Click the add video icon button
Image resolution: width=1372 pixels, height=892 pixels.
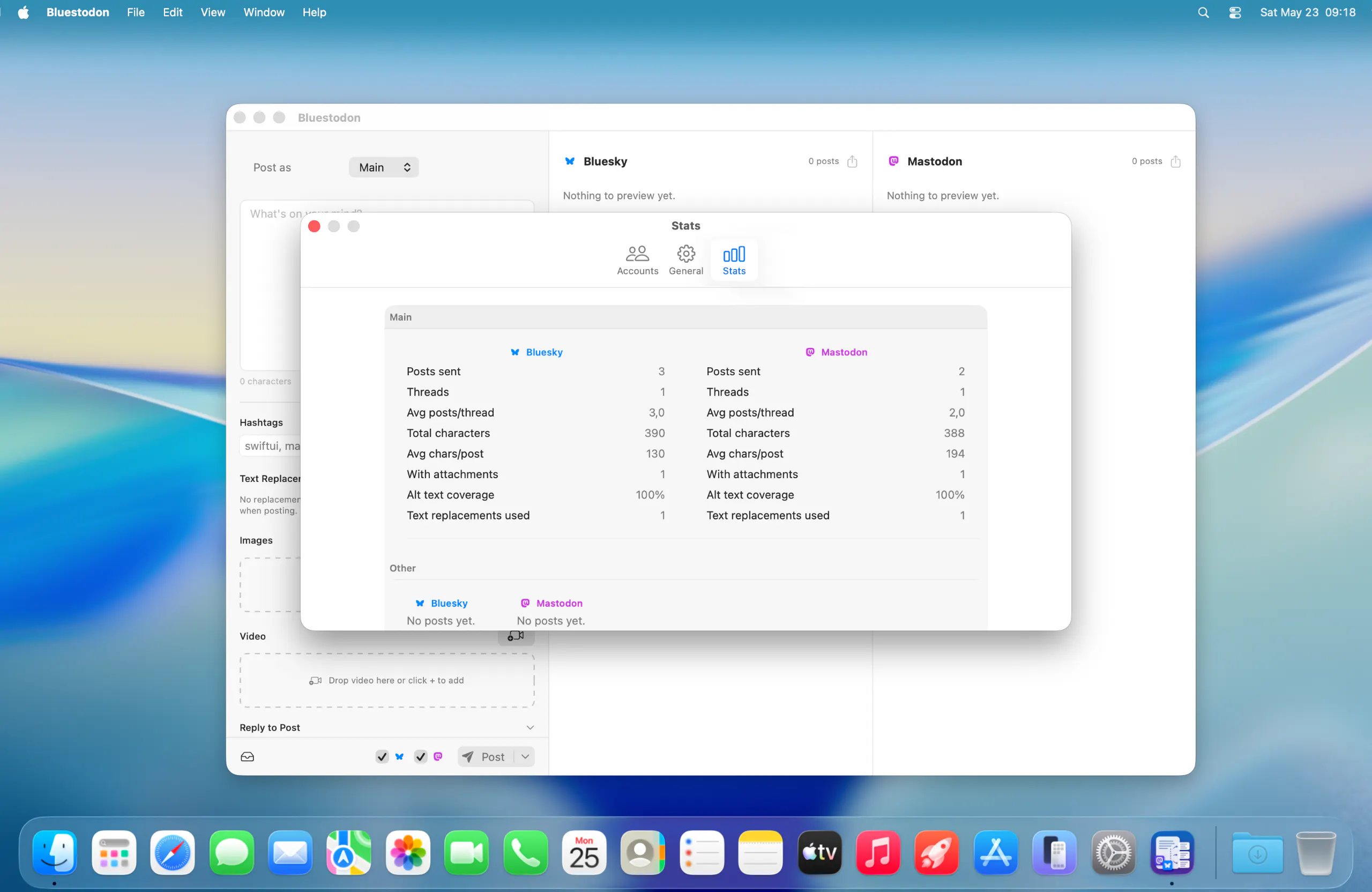point(516,636)
